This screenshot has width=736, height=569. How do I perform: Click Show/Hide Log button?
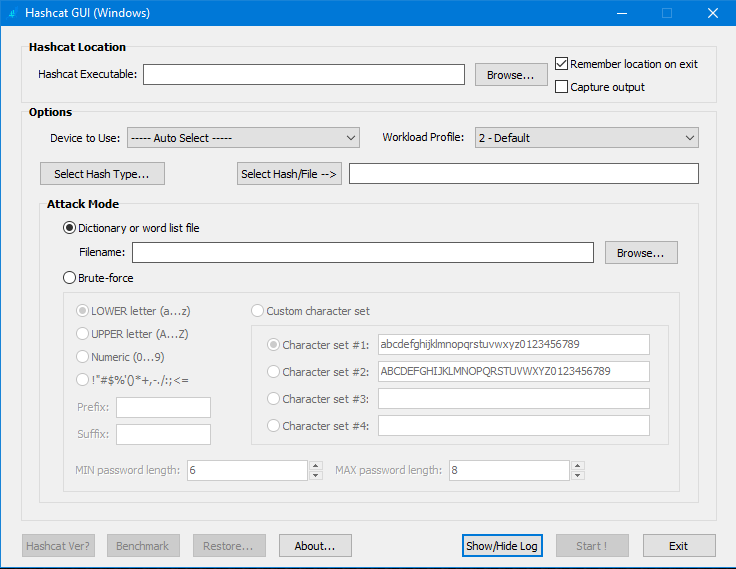click(x=502, y=546)
